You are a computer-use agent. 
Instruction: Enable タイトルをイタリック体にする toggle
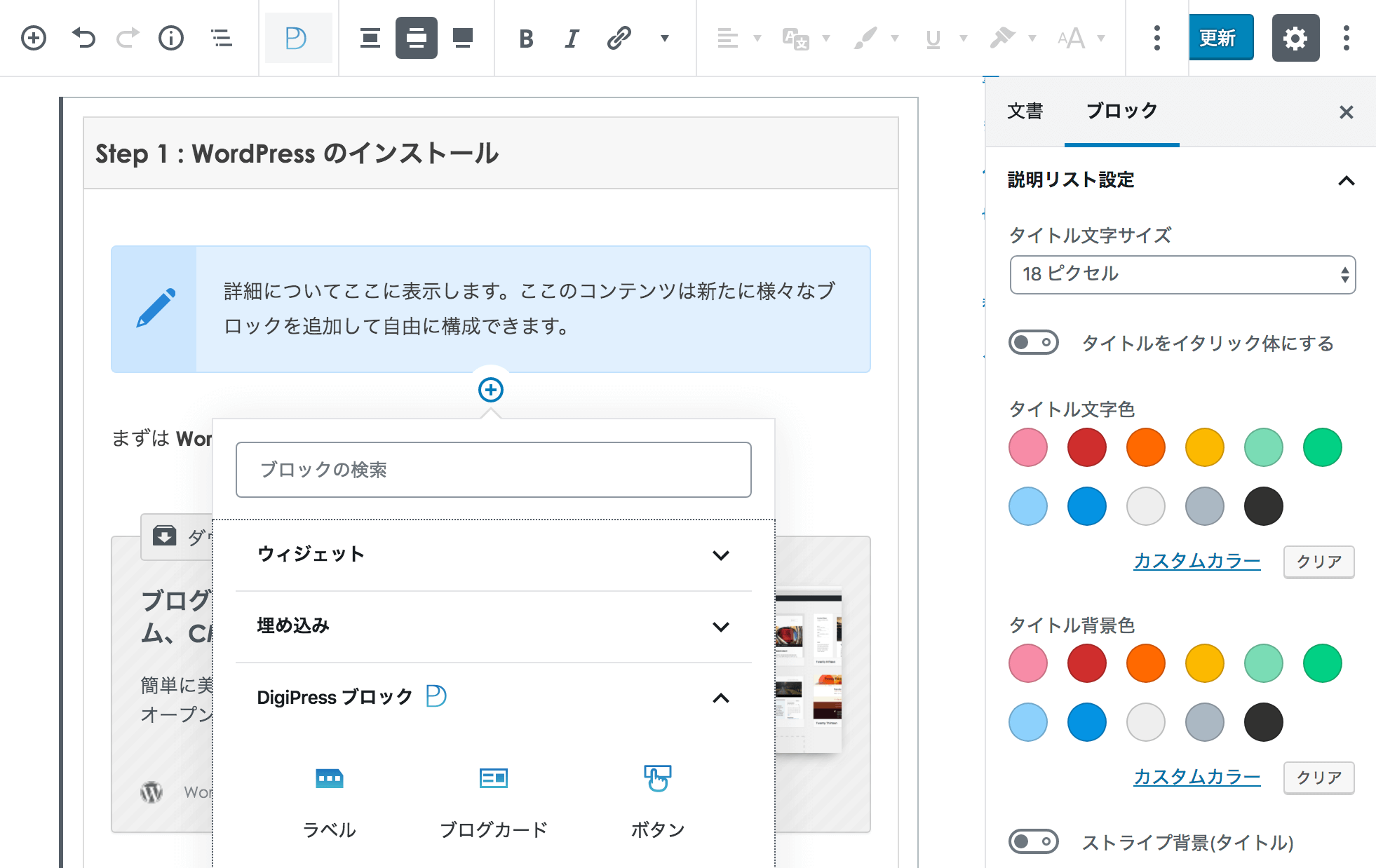pyautogui.click(x=1033, y=343)
